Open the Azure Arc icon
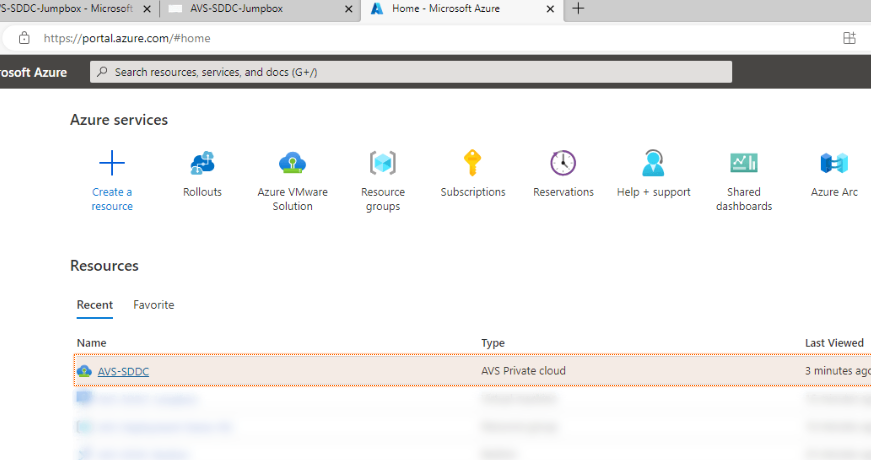 834,163
